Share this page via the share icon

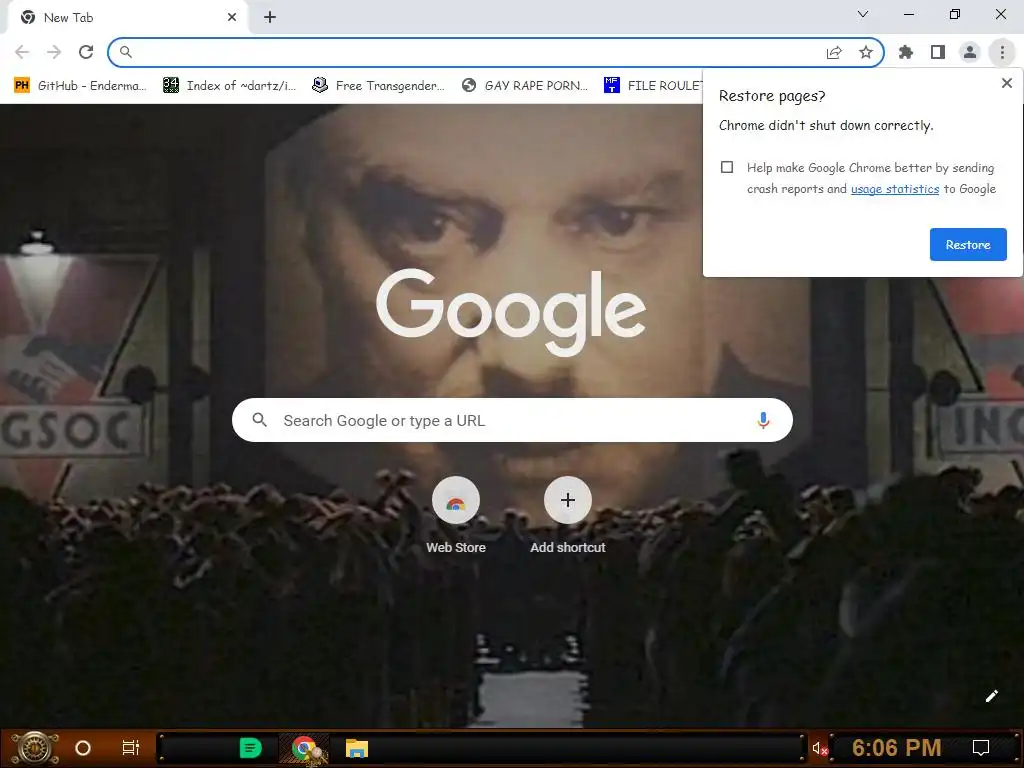[834, 52]
